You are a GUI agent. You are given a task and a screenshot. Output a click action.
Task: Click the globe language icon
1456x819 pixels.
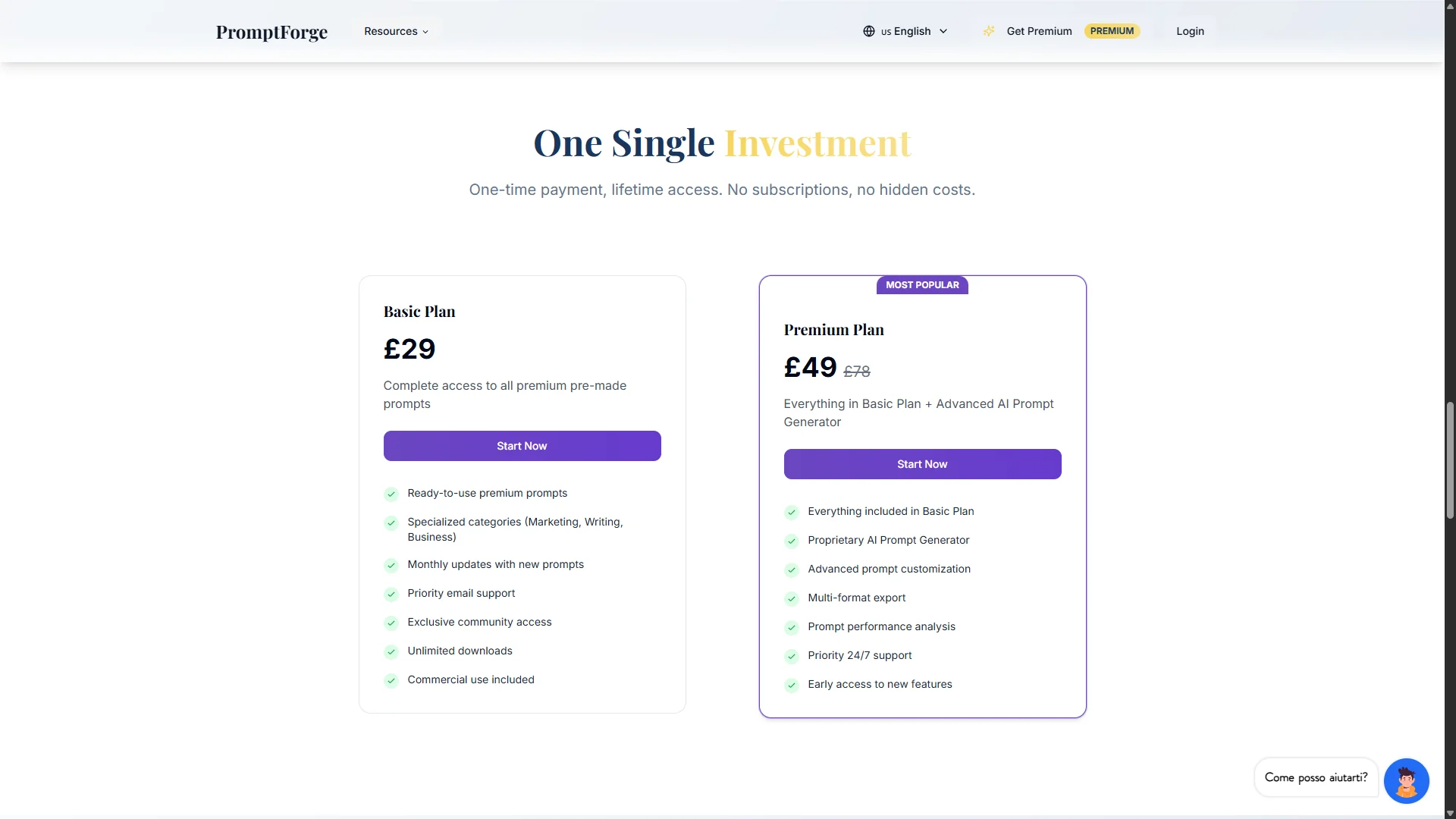pos(869,31)
